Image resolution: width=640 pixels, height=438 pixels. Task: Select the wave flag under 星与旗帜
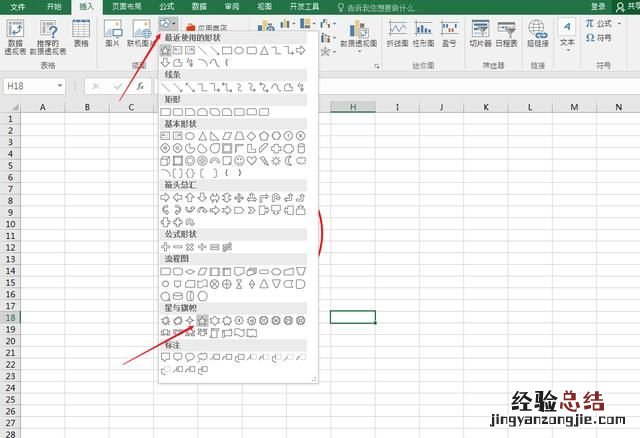coord(239,333)
